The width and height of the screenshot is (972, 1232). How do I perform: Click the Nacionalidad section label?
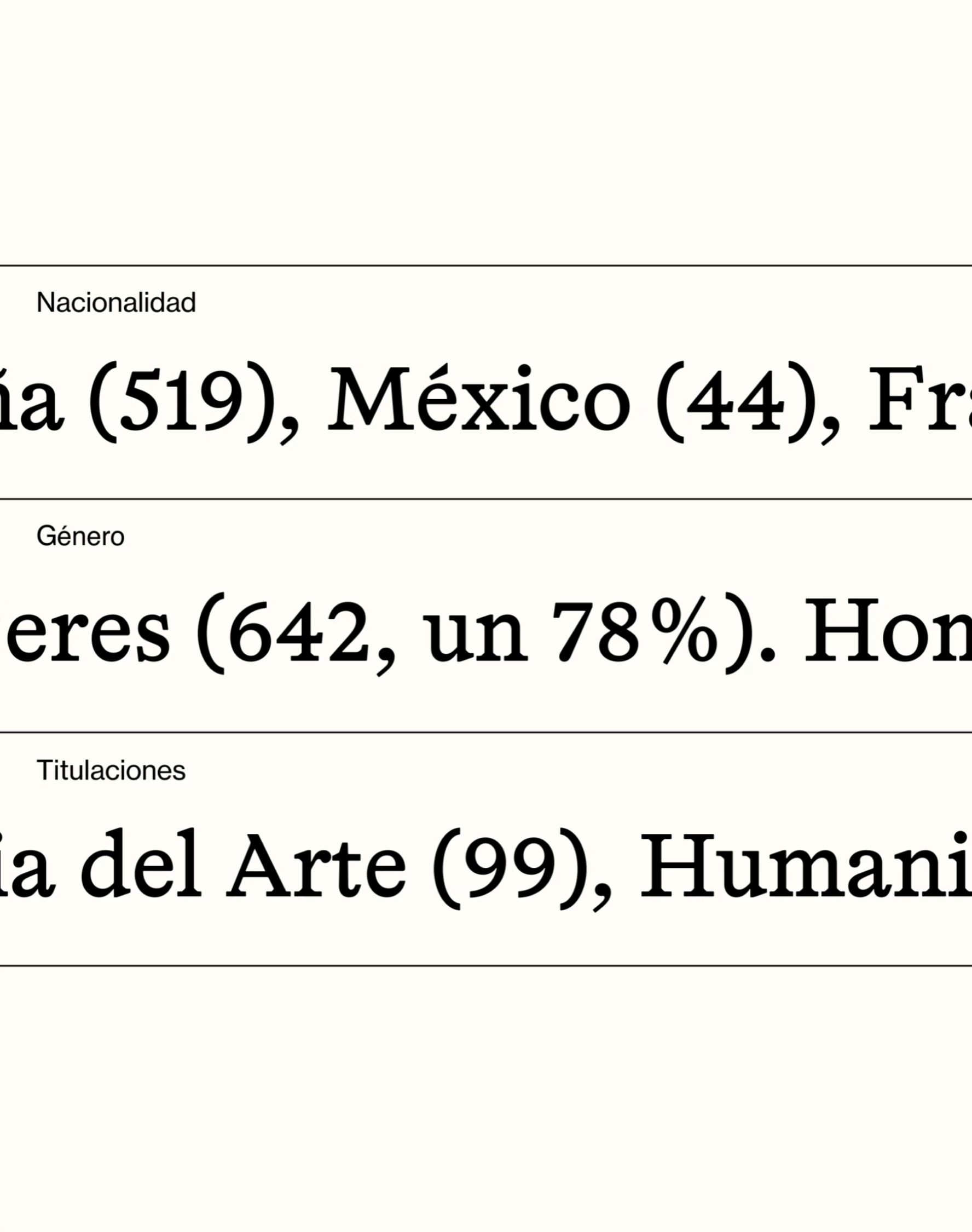tap(116, 302)
